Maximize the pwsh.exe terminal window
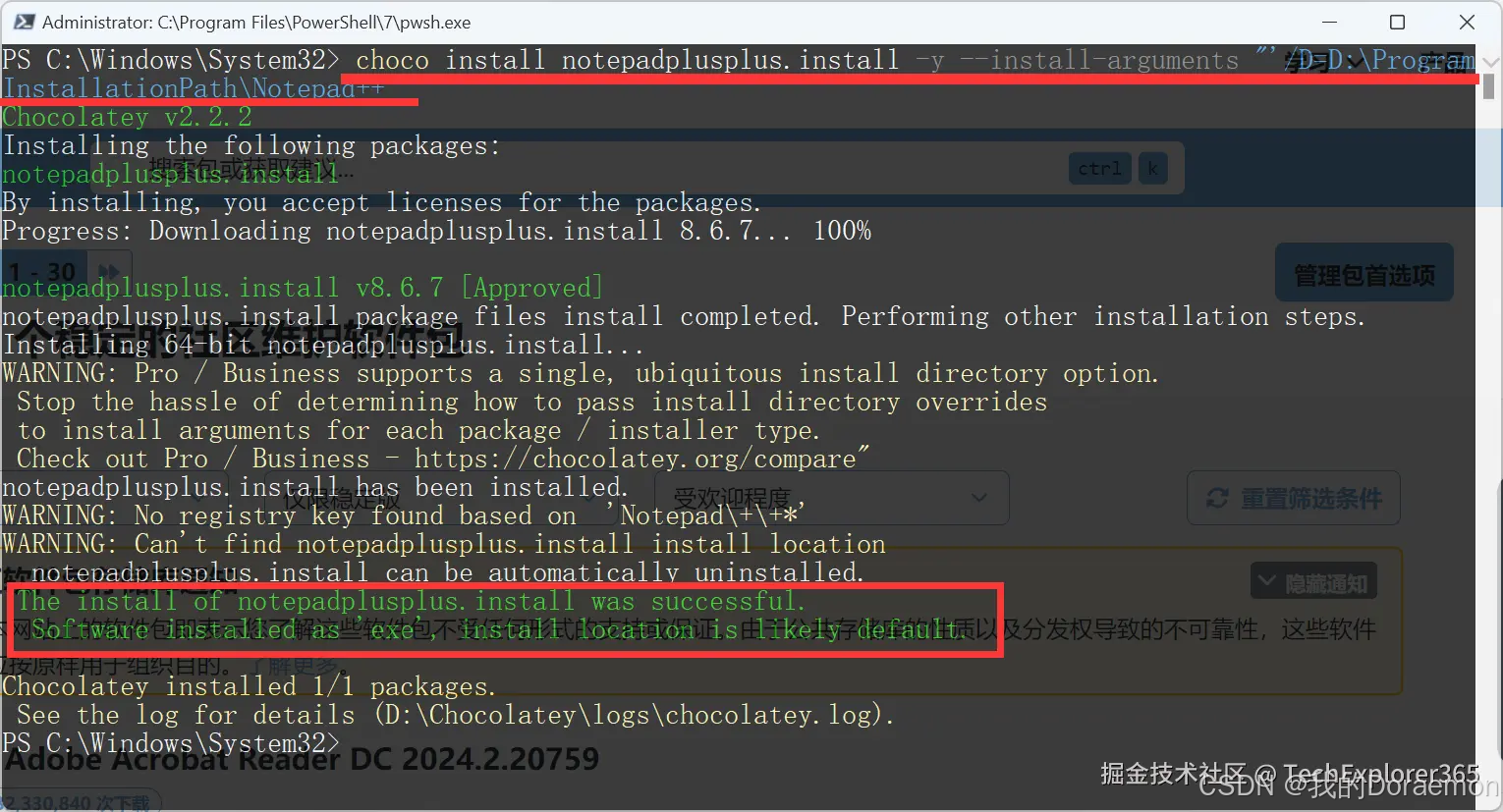 [x=1397, y=22]
